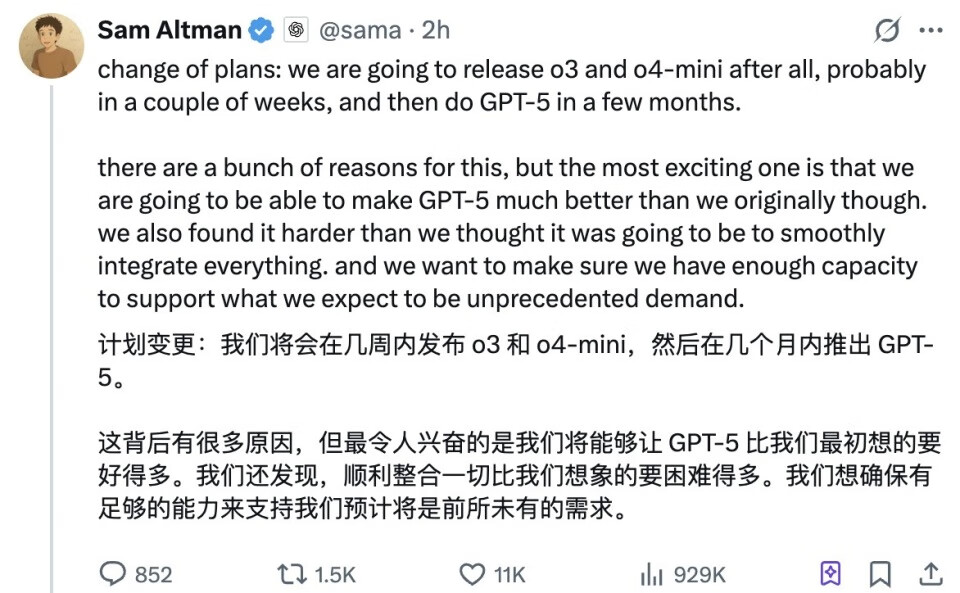This screenshot has width=960, height=593.
Task: Click the 852 replies count
Action: pos(153,574)
